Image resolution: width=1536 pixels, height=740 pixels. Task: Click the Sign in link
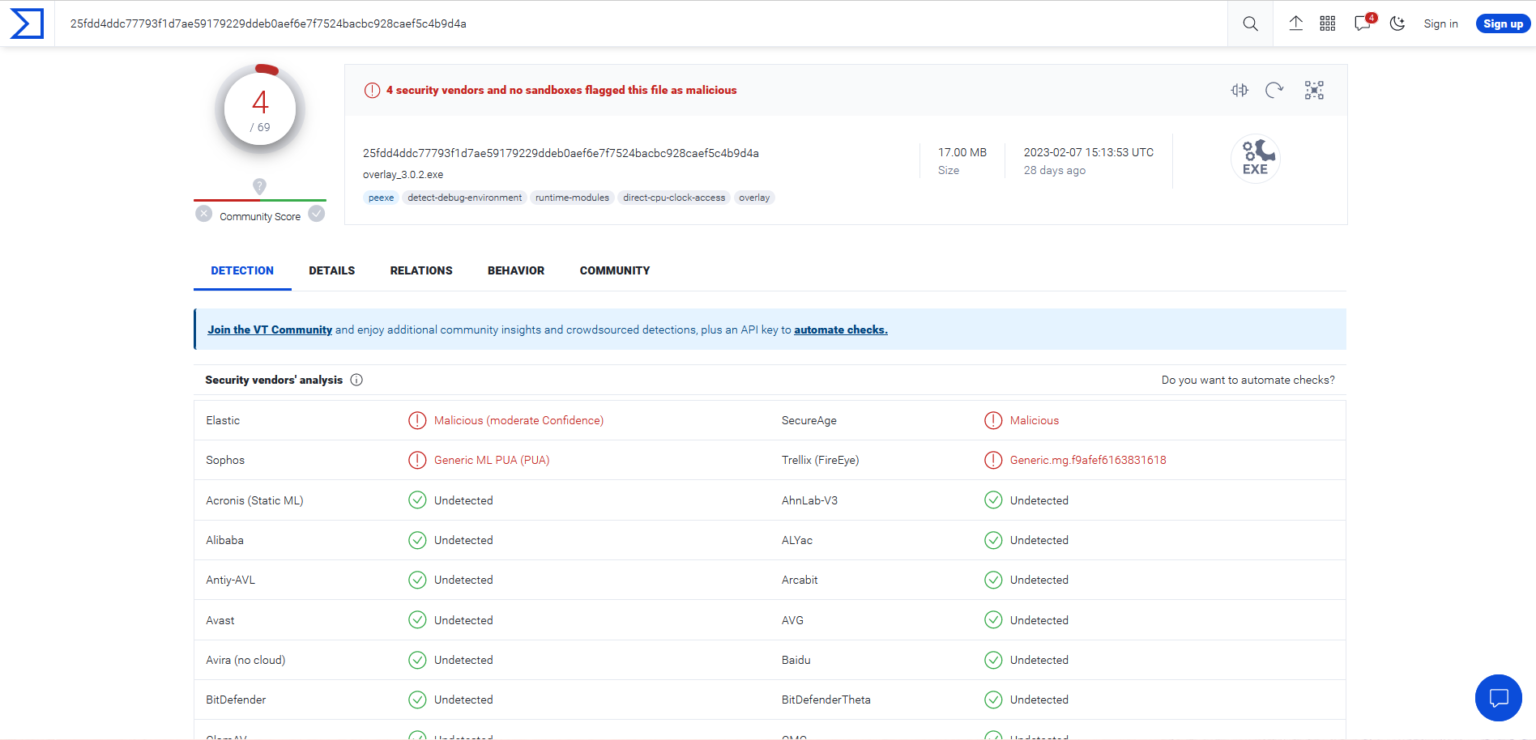point(1440,24)
